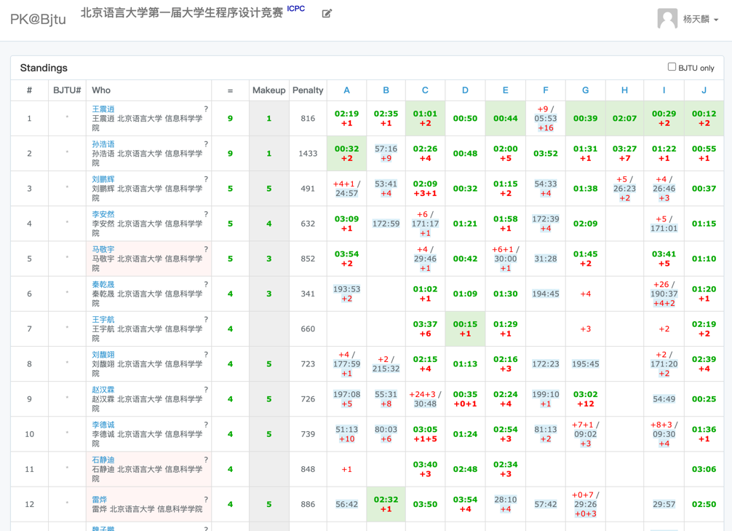Screen dimensions: 732x531
Task: Click 赵汉霖's problem G cell 03:02 +12
Action: 585,399
